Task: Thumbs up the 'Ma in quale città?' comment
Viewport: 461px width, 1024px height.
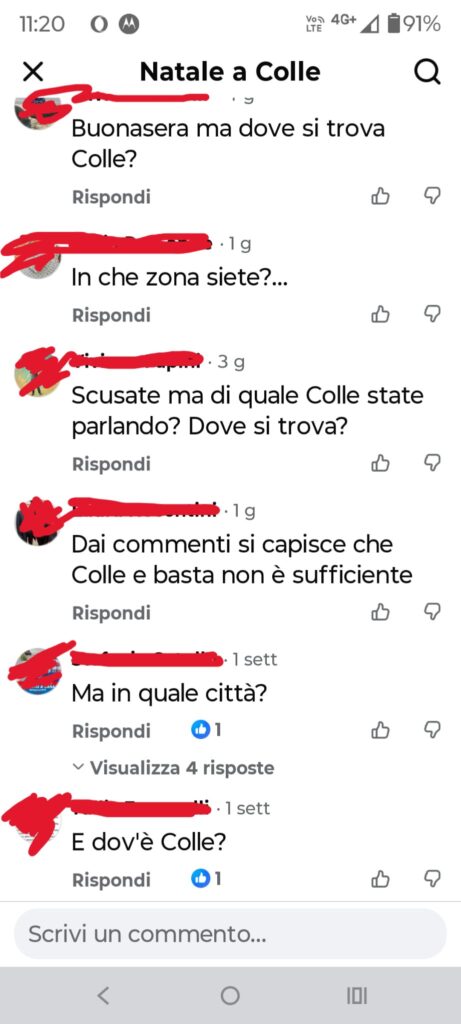Action: (380, 730)
